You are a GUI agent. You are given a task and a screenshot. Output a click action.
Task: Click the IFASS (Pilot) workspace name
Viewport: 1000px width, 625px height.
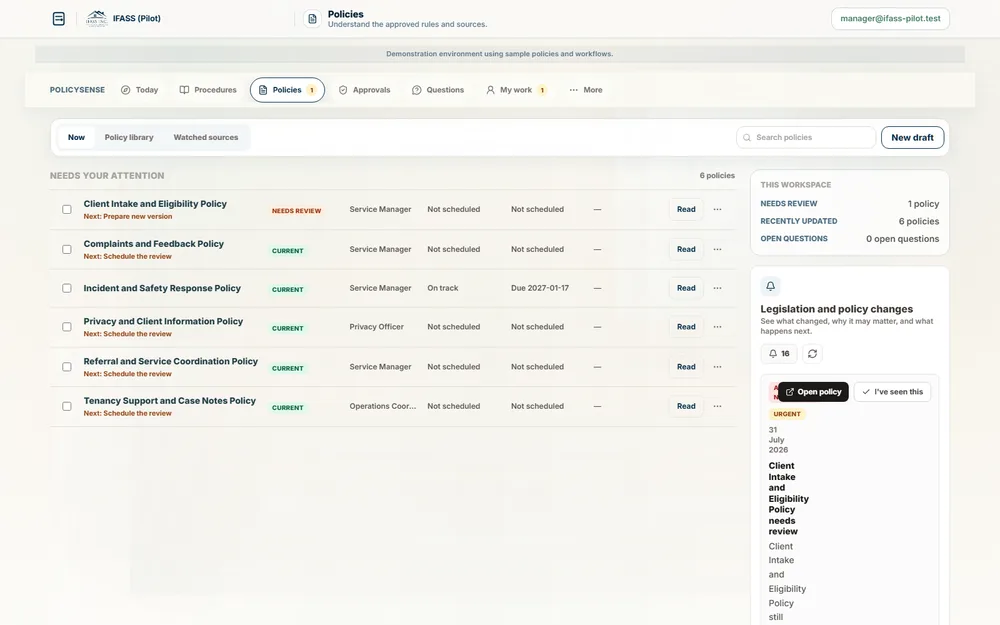click(136, 18)
